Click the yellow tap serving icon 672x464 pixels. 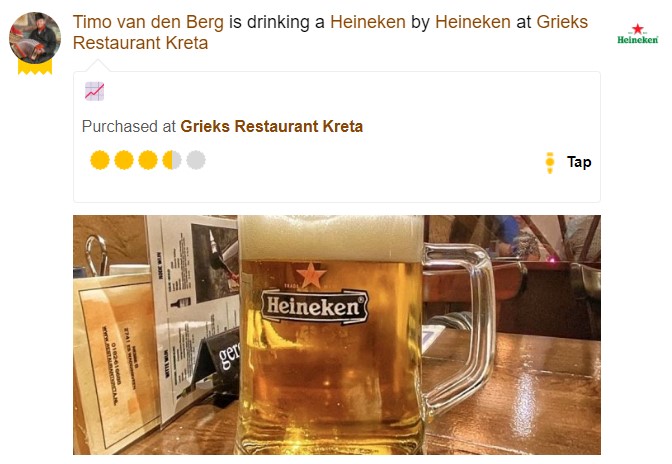[550, 163]
